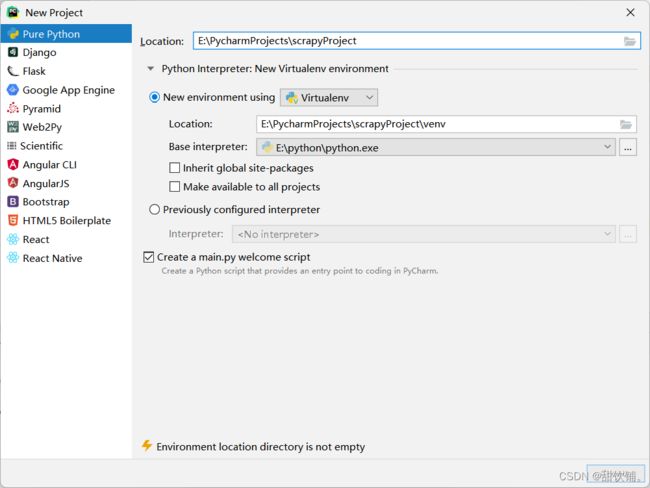Choose Scientific project type
650x488 pixels.
point(66,146)
